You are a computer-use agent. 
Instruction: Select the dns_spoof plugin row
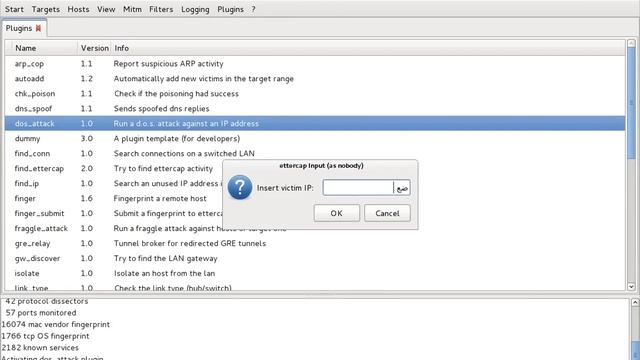[315, 109]
